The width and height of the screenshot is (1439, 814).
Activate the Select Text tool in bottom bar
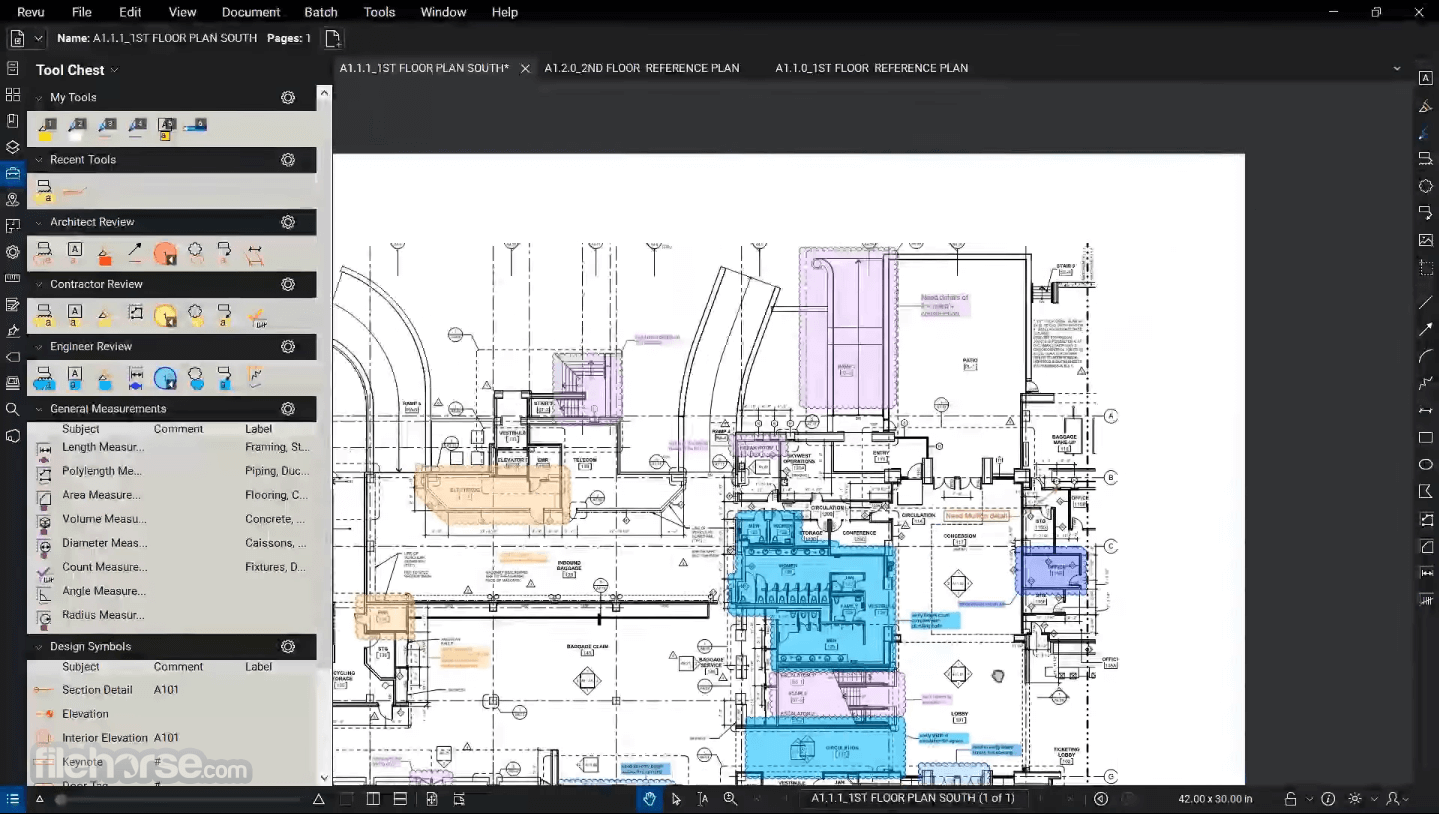click(703, 798)
